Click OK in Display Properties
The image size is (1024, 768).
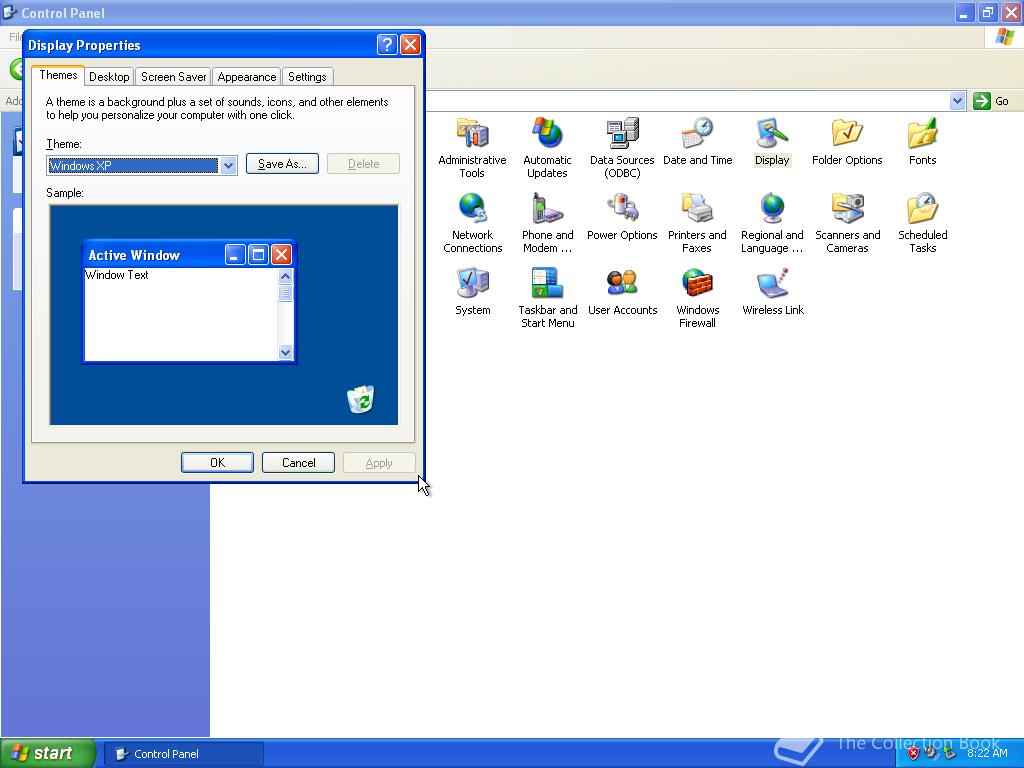point(217,462)
